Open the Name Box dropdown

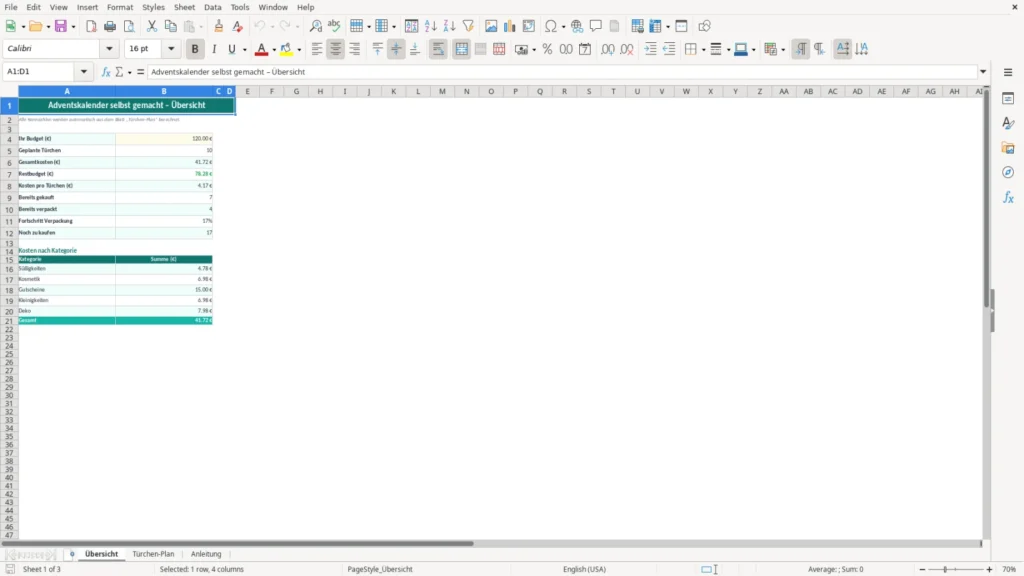[x=84, y=72]
